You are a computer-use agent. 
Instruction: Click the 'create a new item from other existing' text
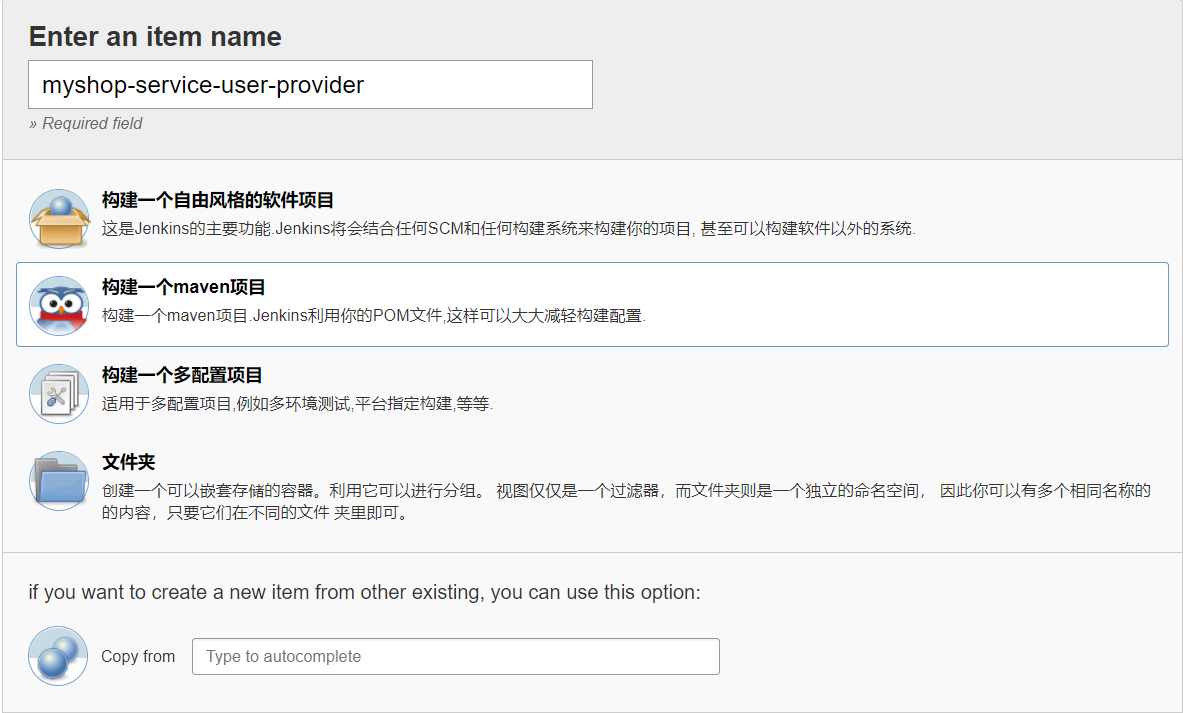pyautogui.click(x=364, y=593)
